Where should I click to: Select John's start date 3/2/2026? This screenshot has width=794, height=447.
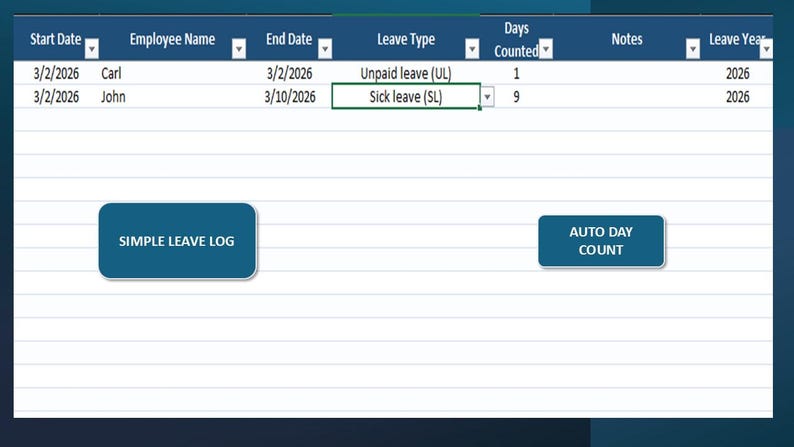(56, 96)
